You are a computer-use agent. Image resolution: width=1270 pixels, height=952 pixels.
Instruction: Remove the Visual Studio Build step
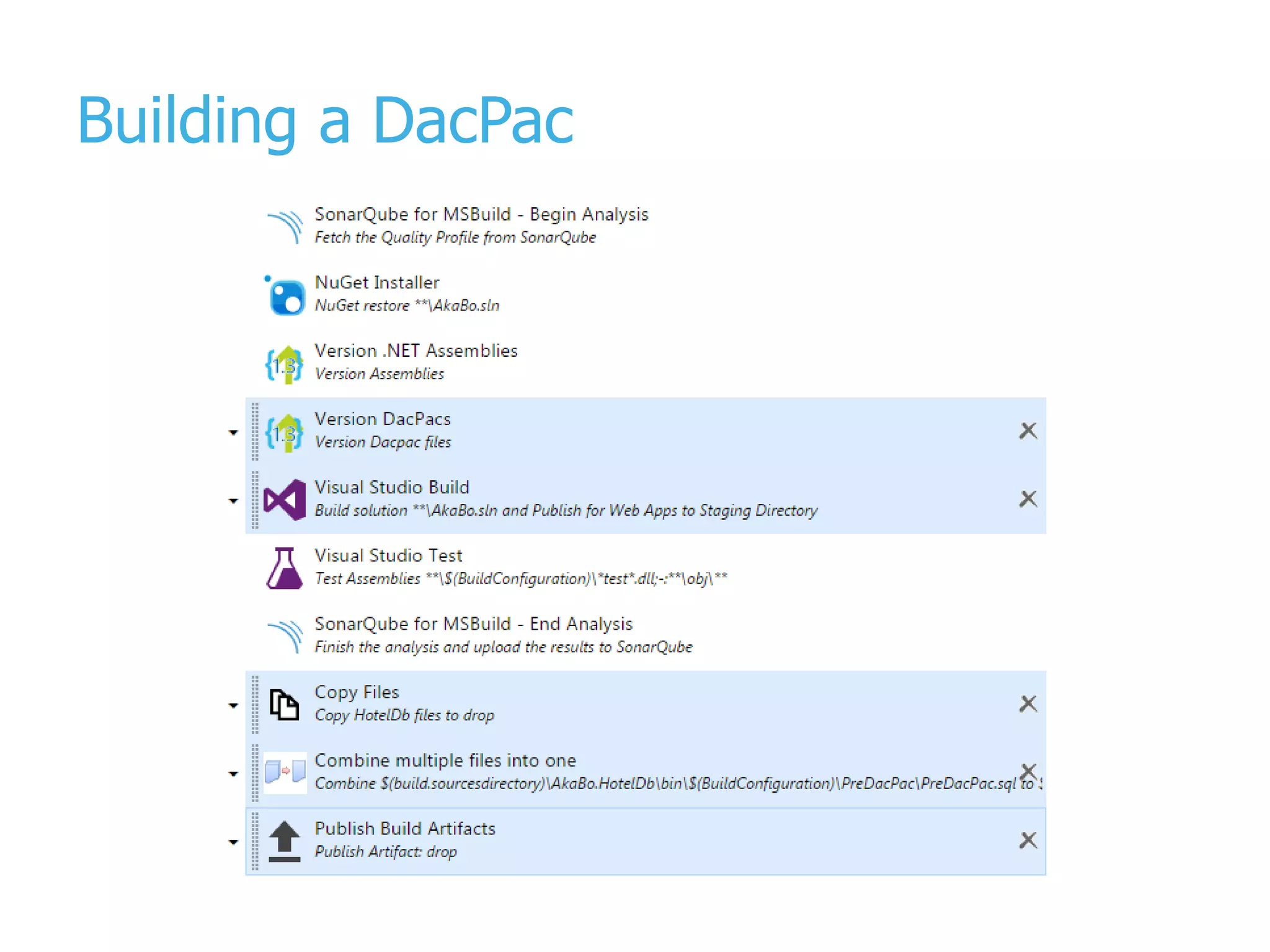click(x=1028, y=499)
